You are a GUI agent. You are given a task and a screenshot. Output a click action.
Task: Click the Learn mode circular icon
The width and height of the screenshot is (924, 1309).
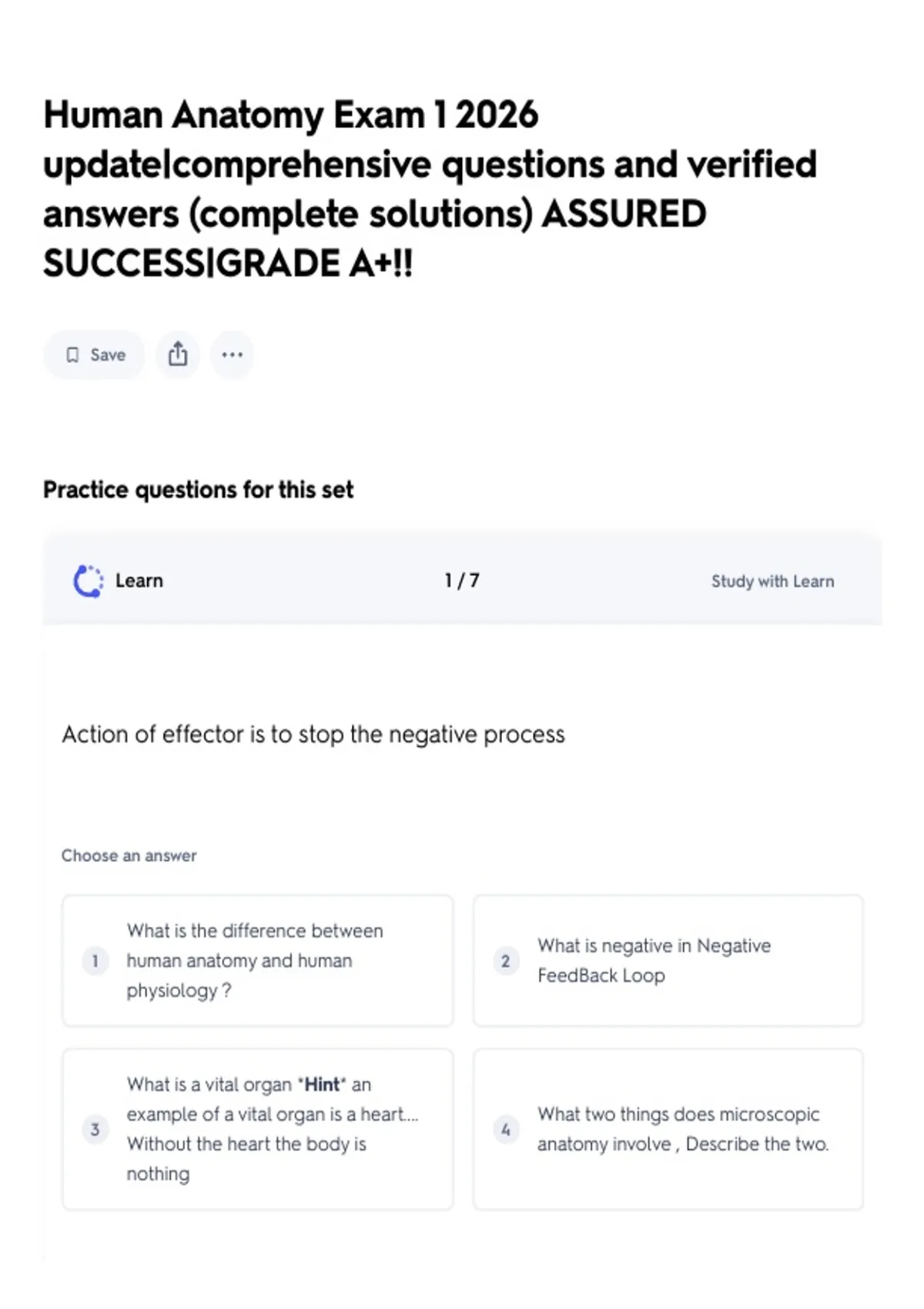(x=88, y=581)
